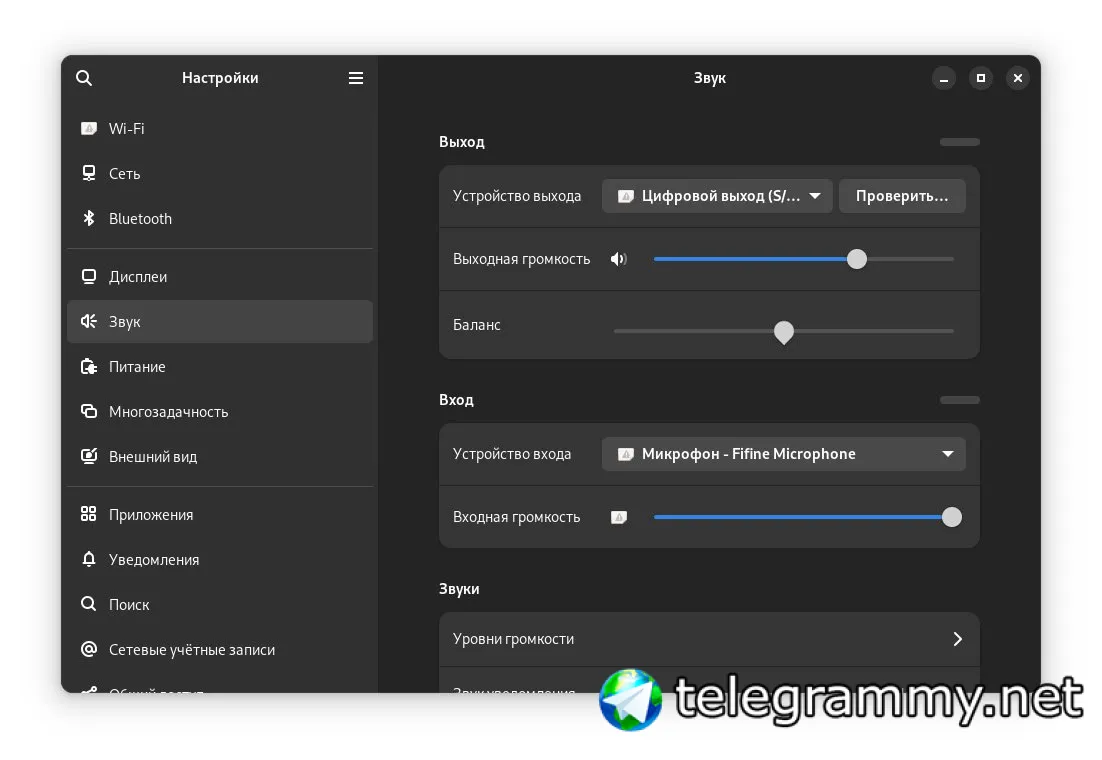Click the Баланс label
This screenshot has width=1102, height=760.
pos(477,325)
